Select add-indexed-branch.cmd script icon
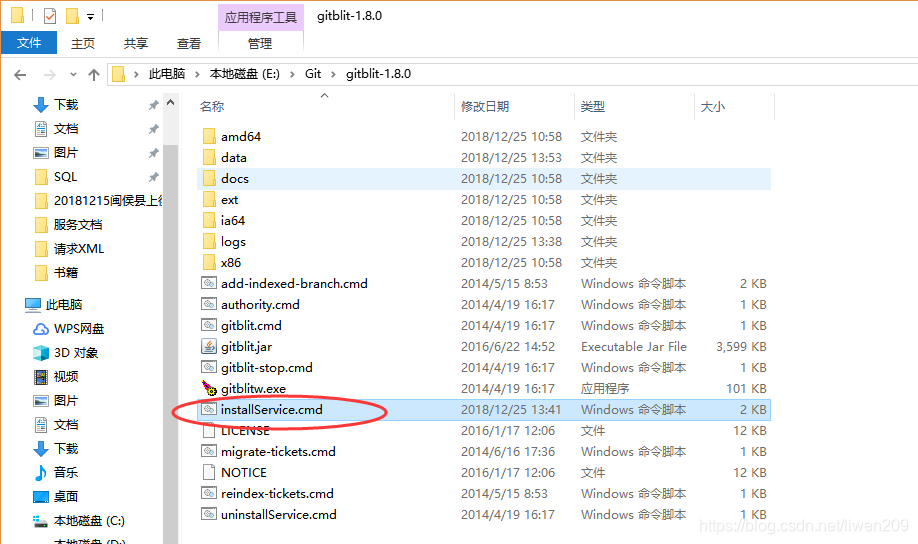The width and height of the screenshot is (918, 544). [x=209, y=283]
